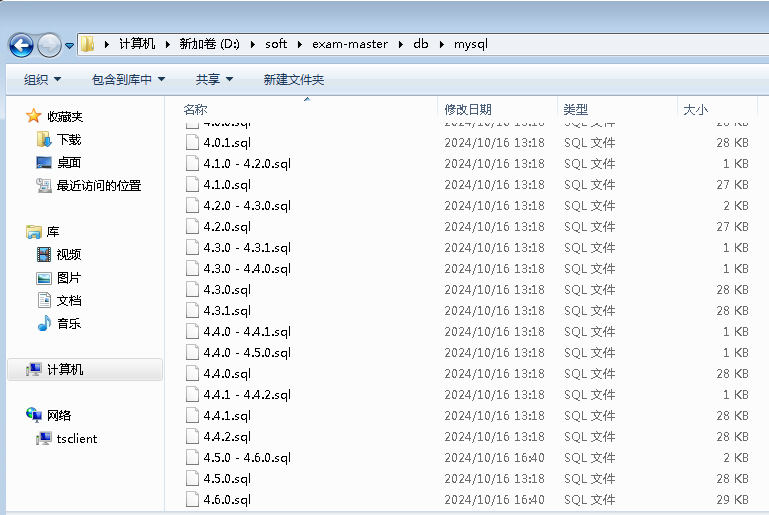Select 计算机 (Computer) in navigation pane
The width and height of the screenshot is (769, 515).
[x=65, y=370]
